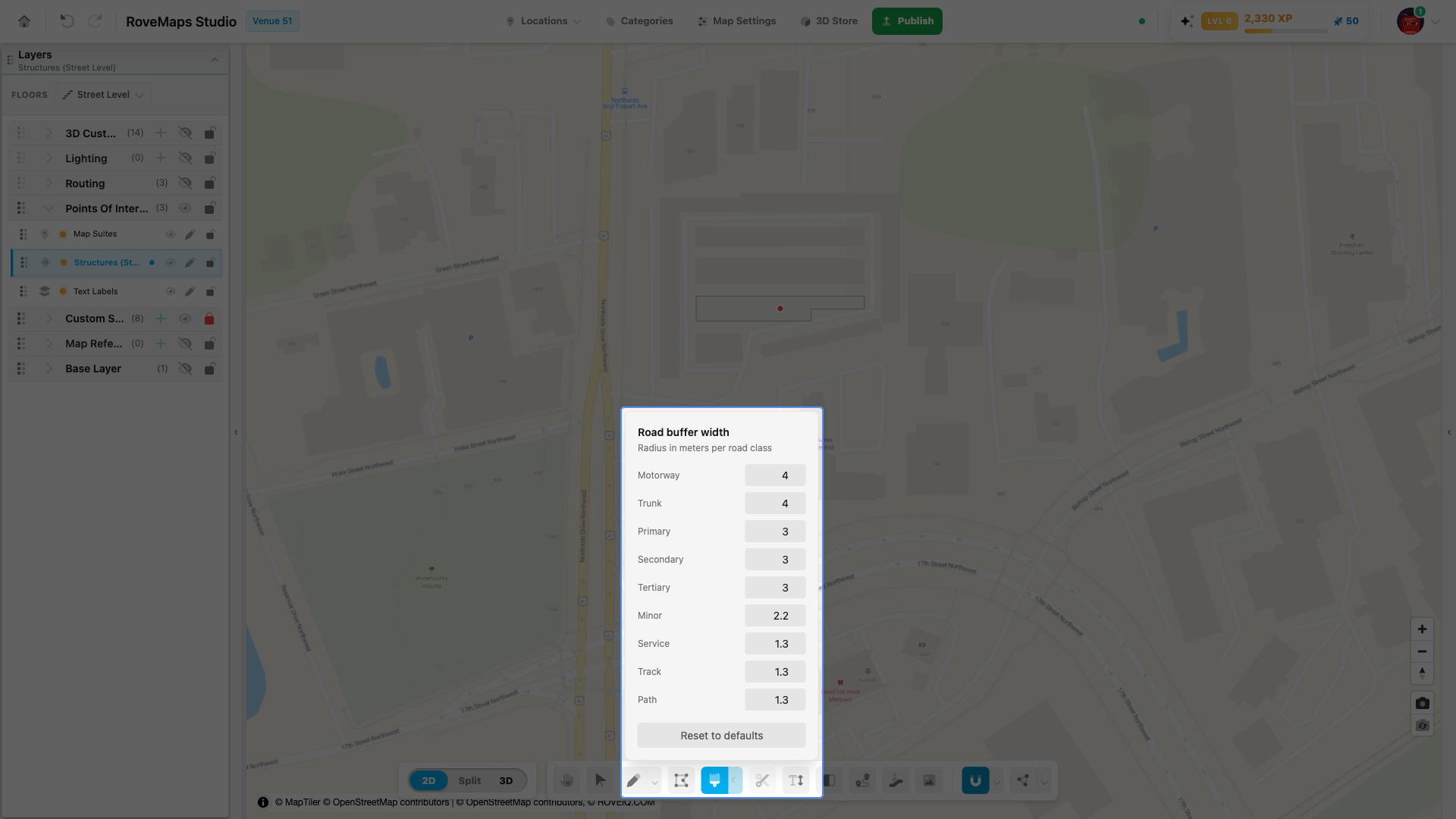Open the Street Level floors dropdown
The width and height of the screenshot is (1456, 819).
(x=103, y=95)
